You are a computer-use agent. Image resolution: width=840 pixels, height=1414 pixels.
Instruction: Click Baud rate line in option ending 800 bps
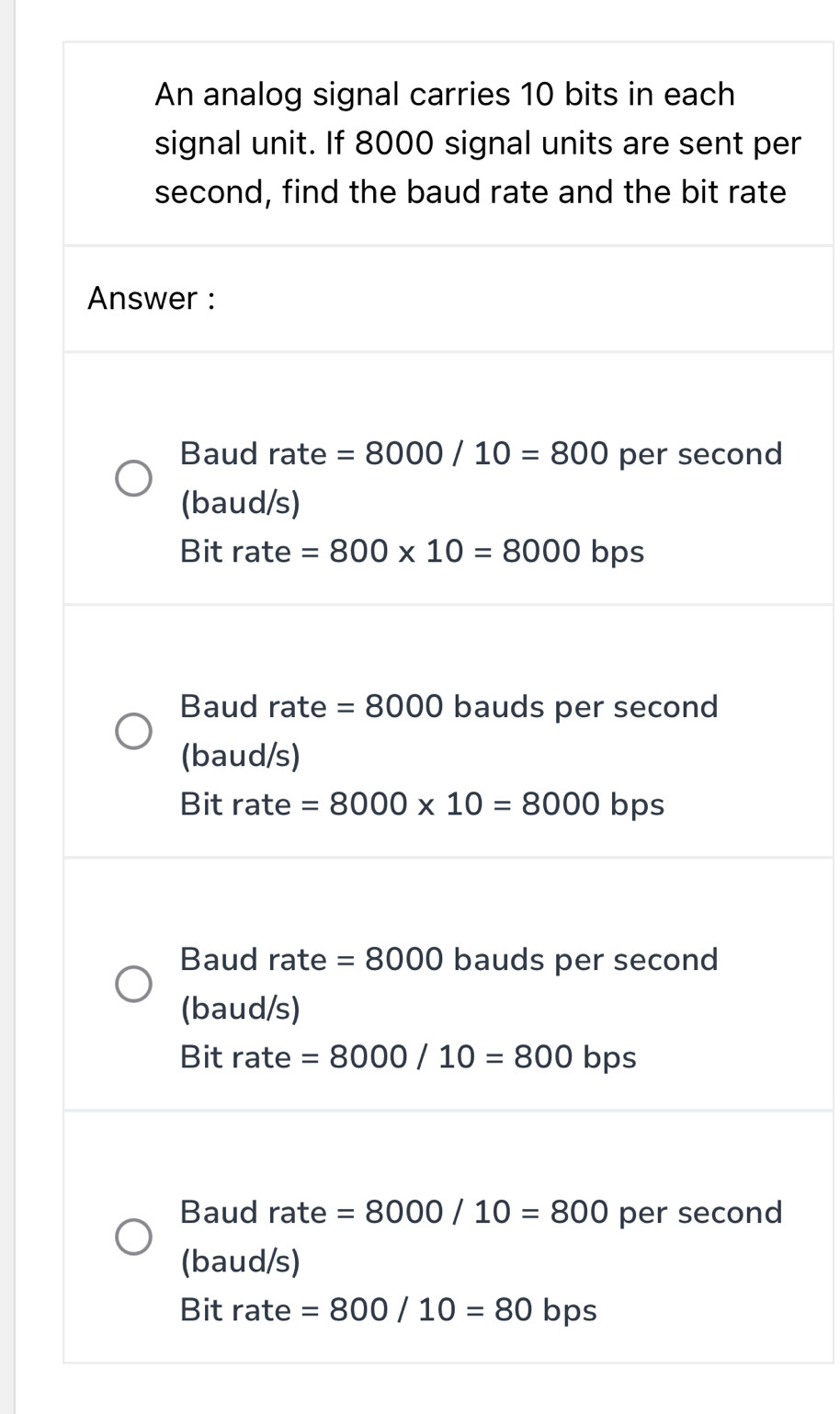pos(448,959)
